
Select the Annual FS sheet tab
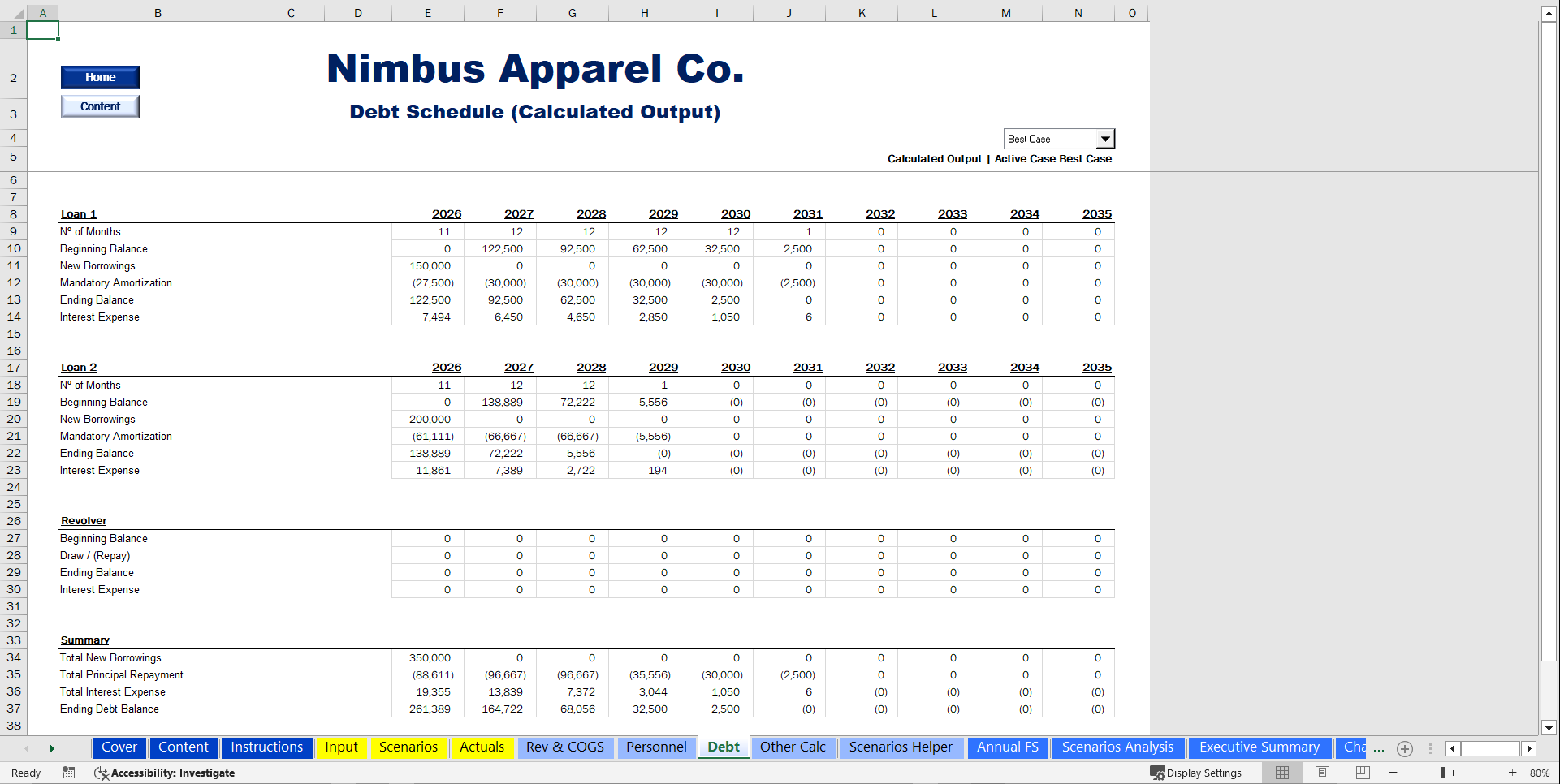point(1008,747)
